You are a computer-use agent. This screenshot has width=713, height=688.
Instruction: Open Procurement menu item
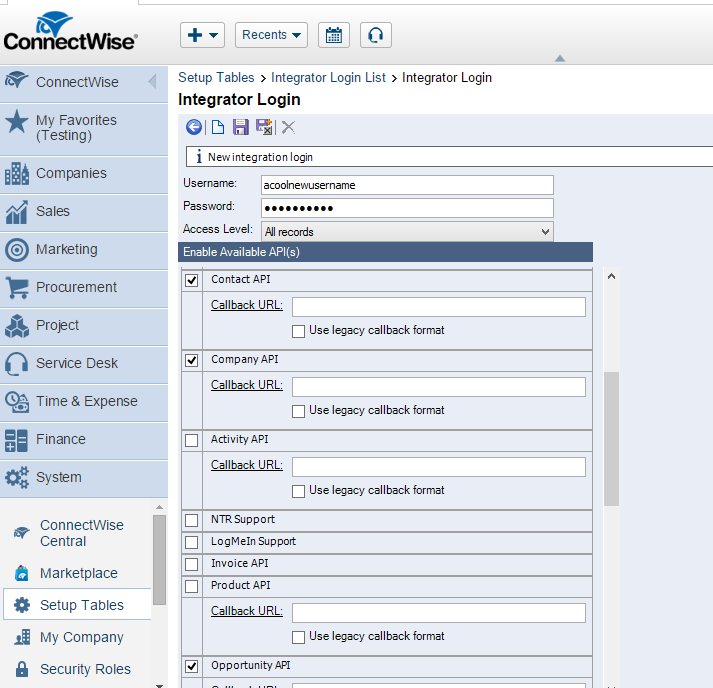(84, 288)
